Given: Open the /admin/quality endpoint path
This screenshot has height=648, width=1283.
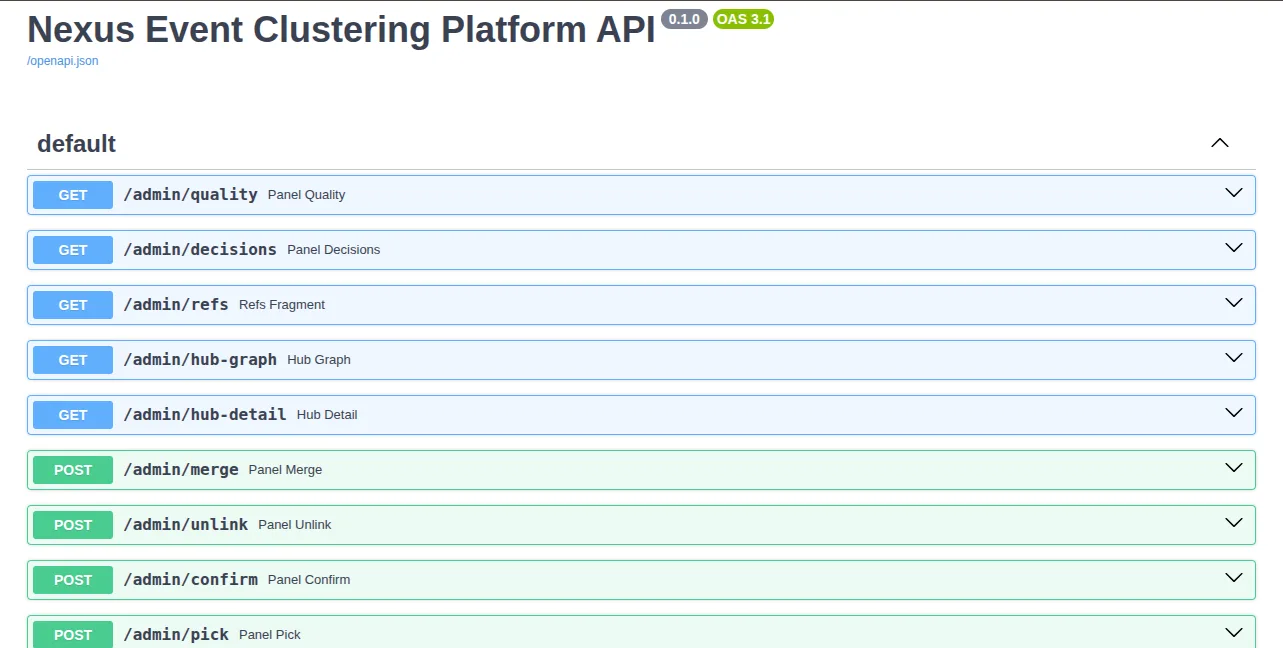Looking at the screenshot, I should (x=190, y=194).
